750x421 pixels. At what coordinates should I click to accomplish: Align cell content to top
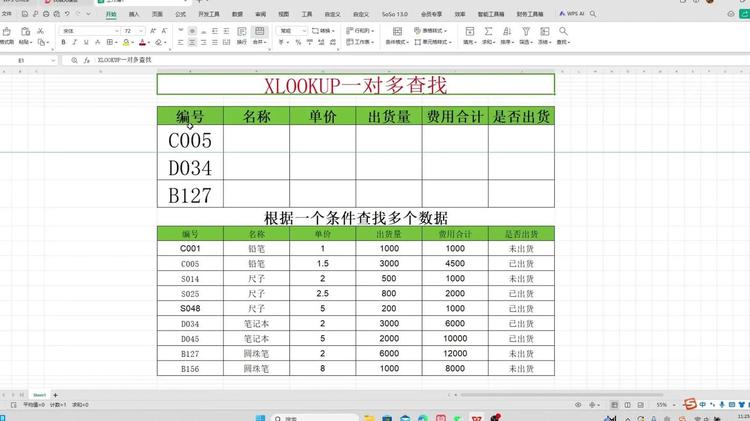coord(181,31)
